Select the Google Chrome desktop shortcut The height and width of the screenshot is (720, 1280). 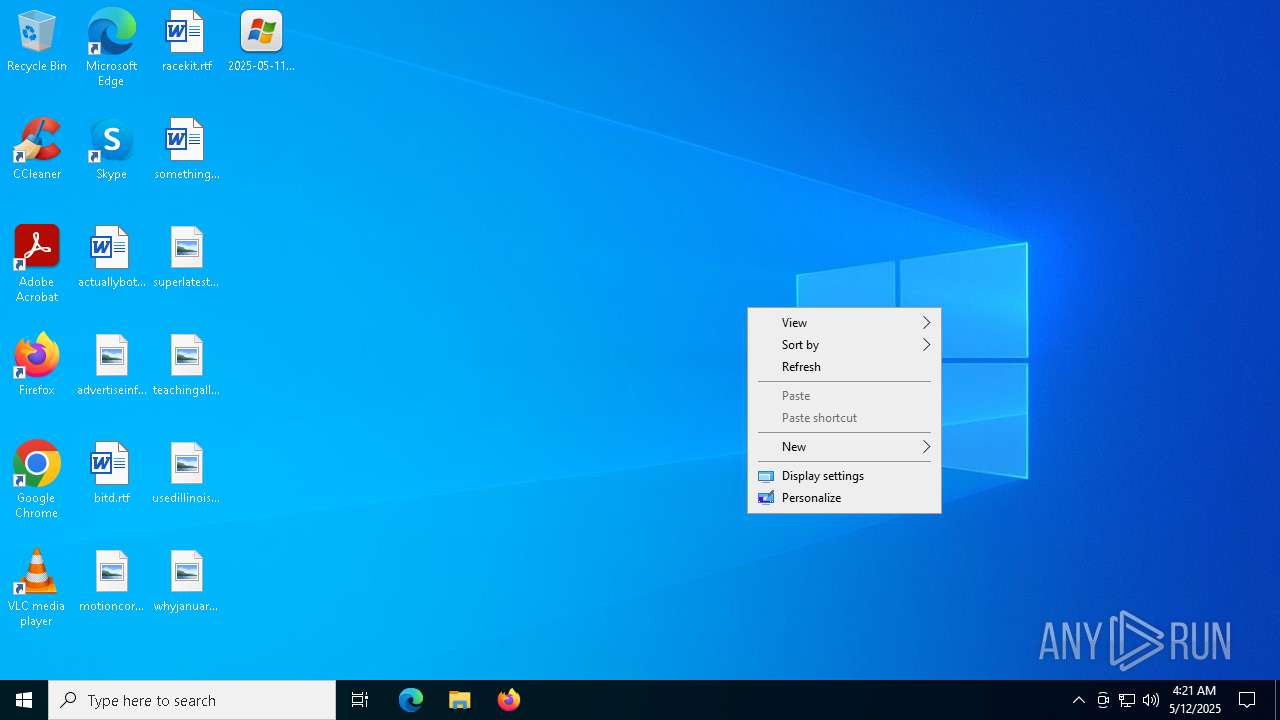37,480
